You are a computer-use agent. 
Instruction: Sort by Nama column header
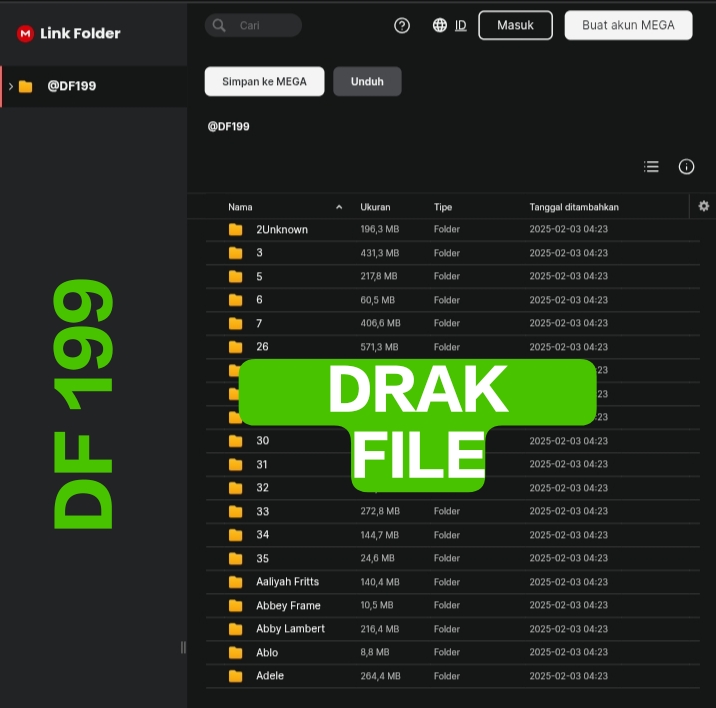[x=240, y=207]
